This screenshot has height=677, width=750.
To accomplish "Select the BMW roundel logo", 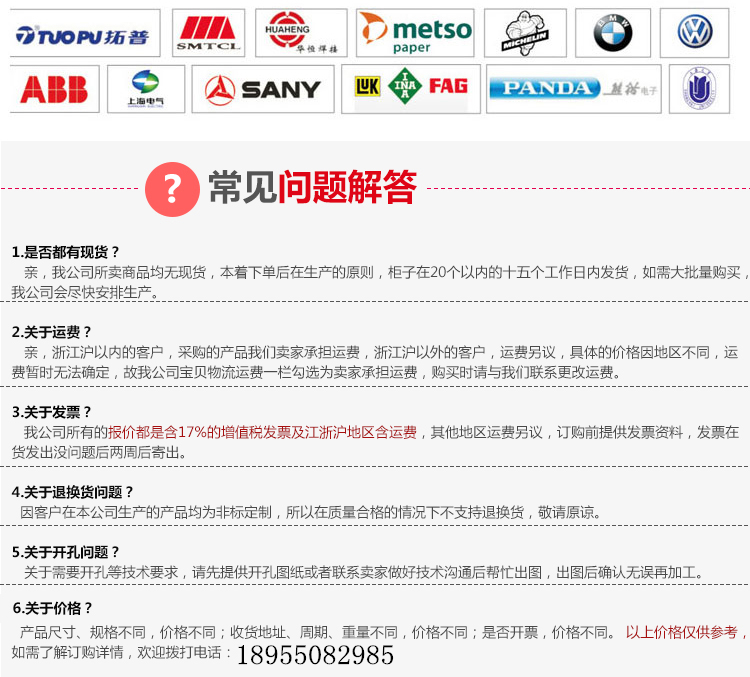I will 613,33.
